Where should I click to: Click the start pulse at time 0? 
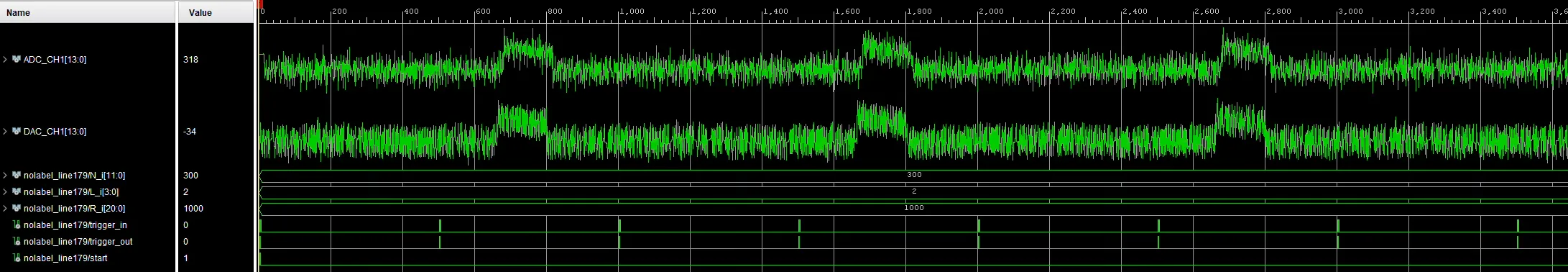(x=260, y=258)
